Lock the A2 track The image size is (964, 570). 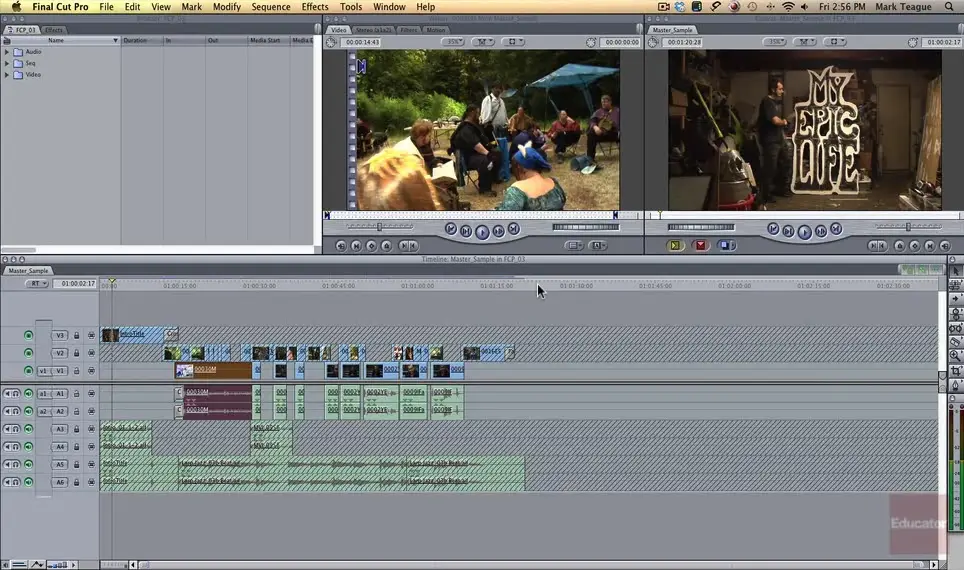[77, 411]
